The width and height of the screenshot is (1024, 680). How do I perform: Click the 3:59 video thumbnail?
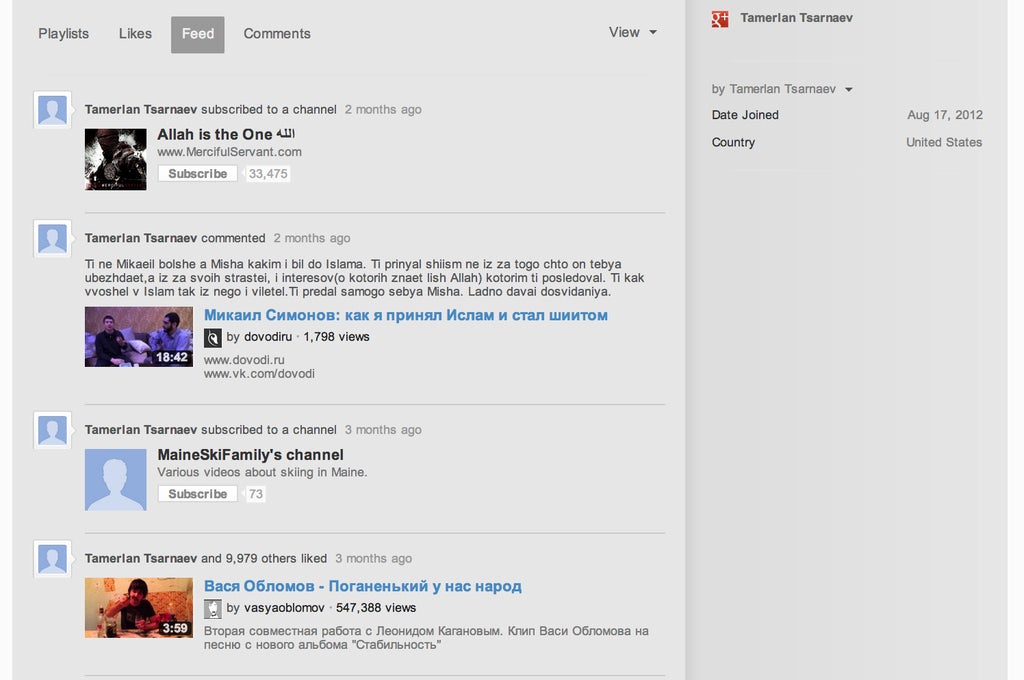[138, 607]
